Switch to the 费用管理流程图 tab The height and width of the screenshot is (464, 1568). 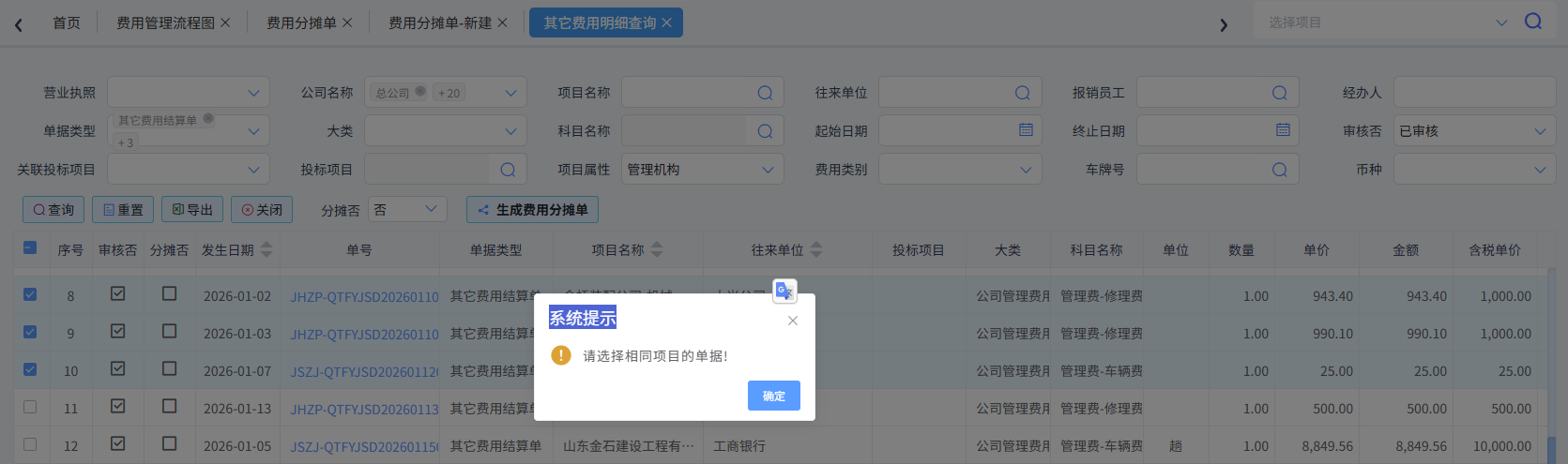tap(165, 22)
